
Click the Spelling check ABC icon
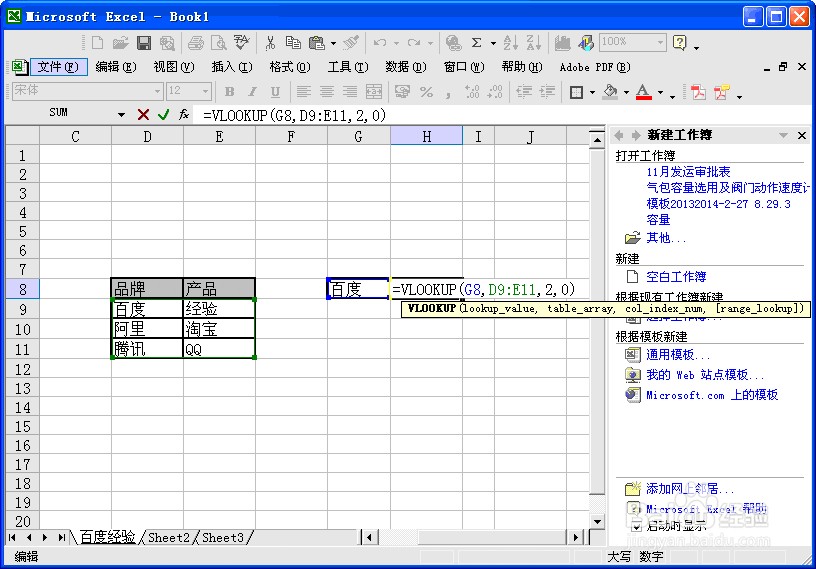click(x=242, y=43)
